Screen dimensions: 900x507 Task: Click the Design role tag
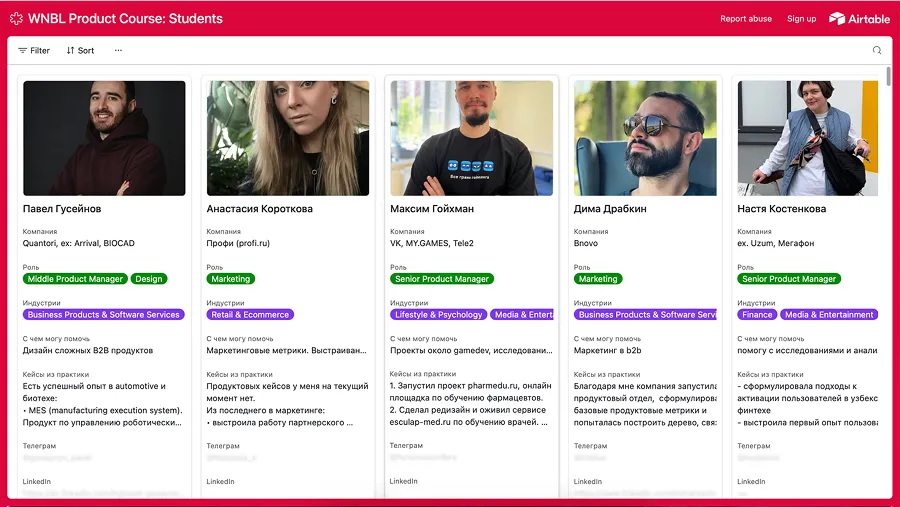point(149,279)
